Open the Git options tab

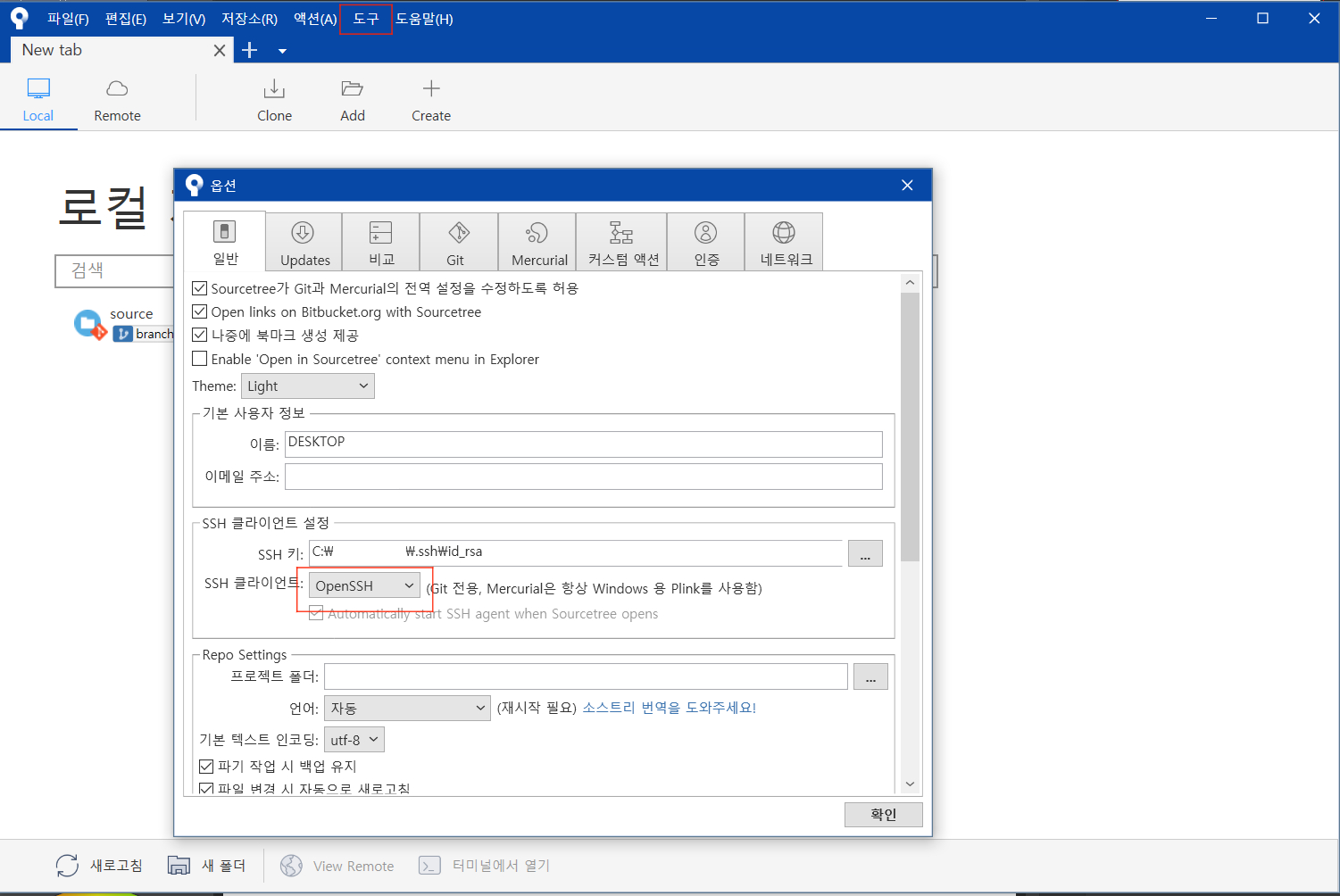point(459,242)
